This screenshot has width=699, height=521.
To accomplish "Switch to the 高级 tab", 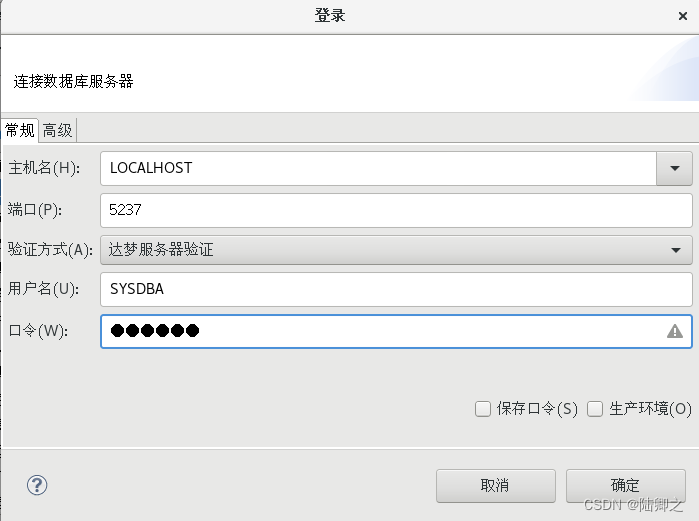I will coord(58,131).
